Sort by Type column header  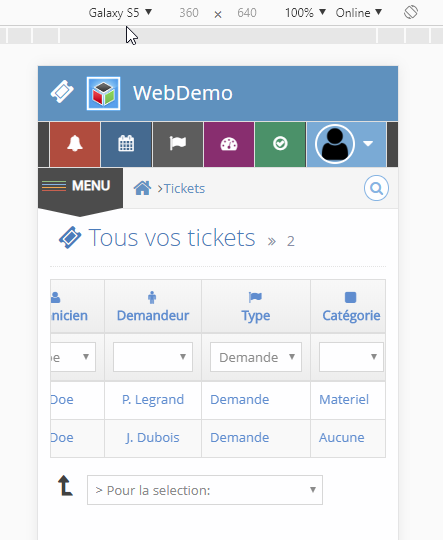point(256,306)
